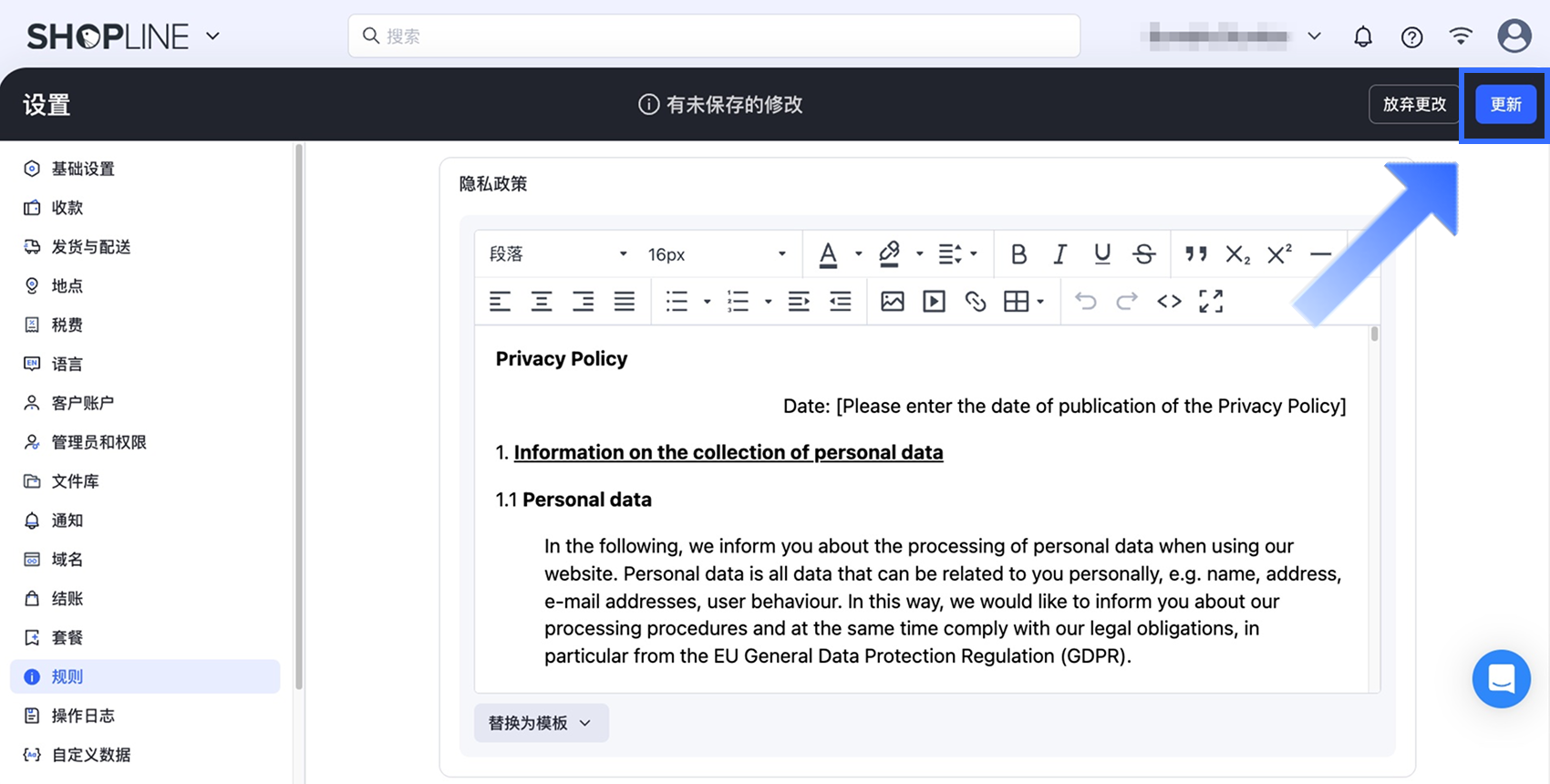This screenshot has width=1550, height=784.
Task: Increase paragraph indent
Action: pyautogui.click(x=799, y=302)
